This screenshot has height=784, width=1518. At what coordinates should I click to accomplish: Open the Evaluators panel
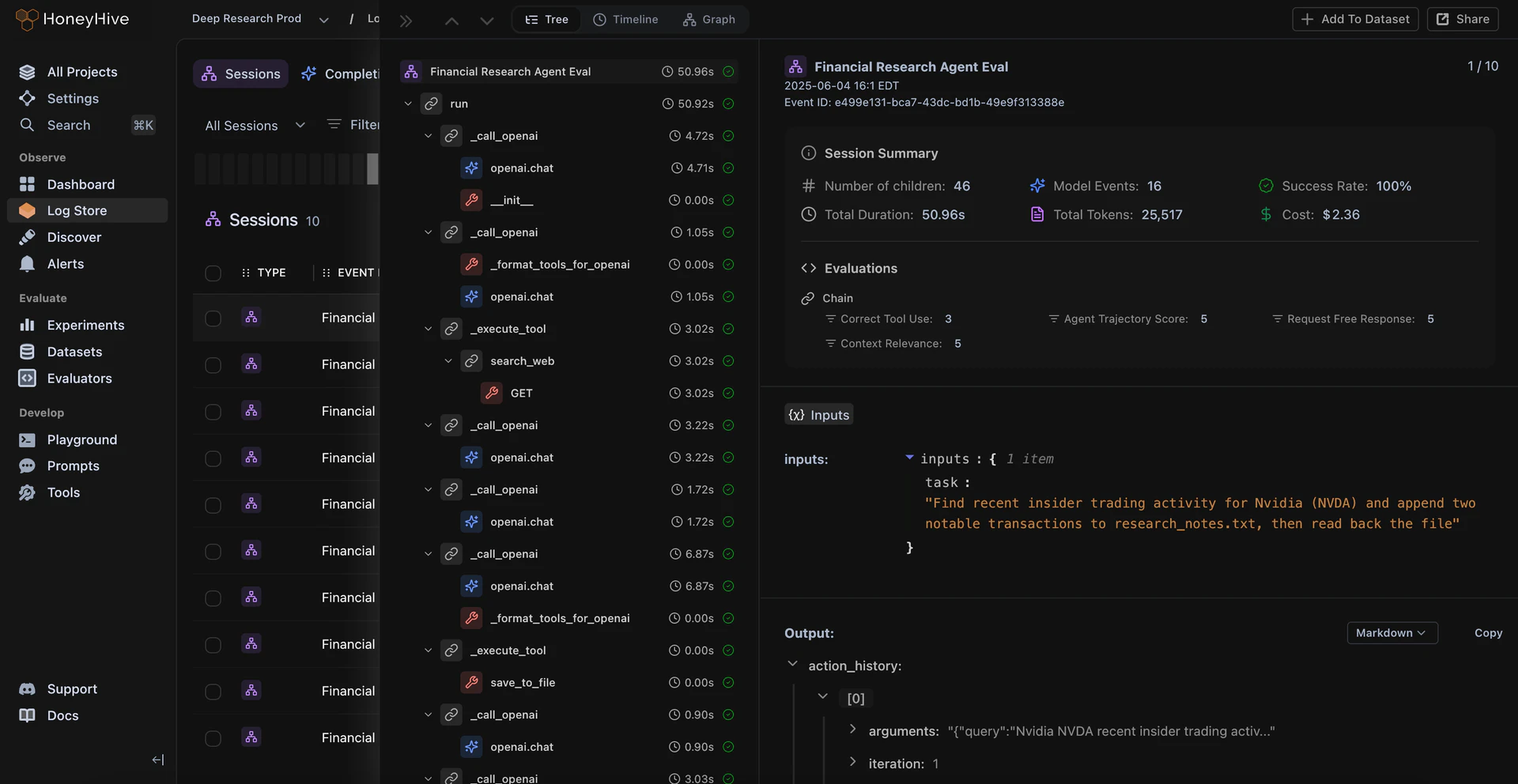click(78, 378)
